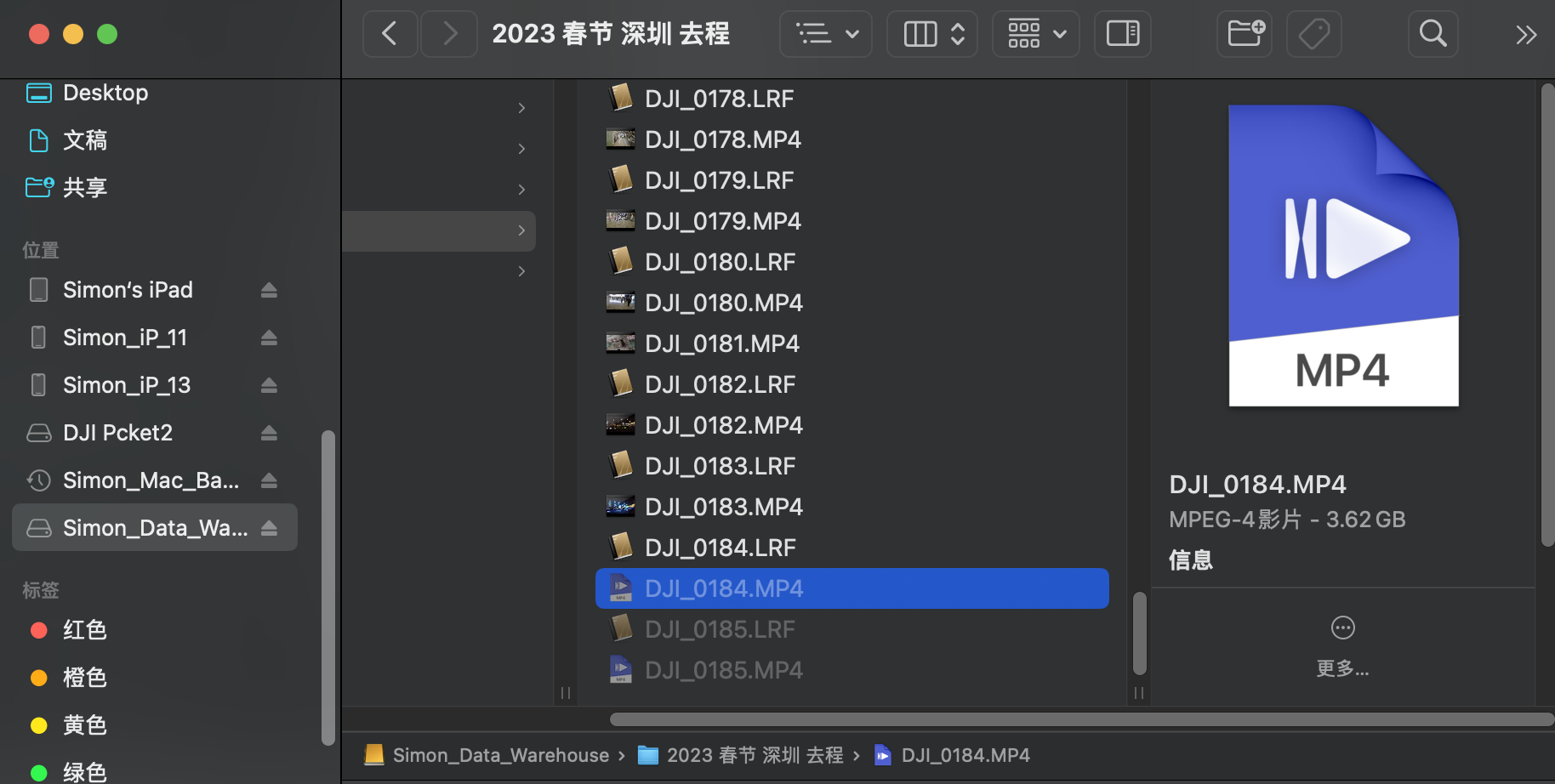
Task: Select file DJI_0183.LRF
Action: pos(852,466)
